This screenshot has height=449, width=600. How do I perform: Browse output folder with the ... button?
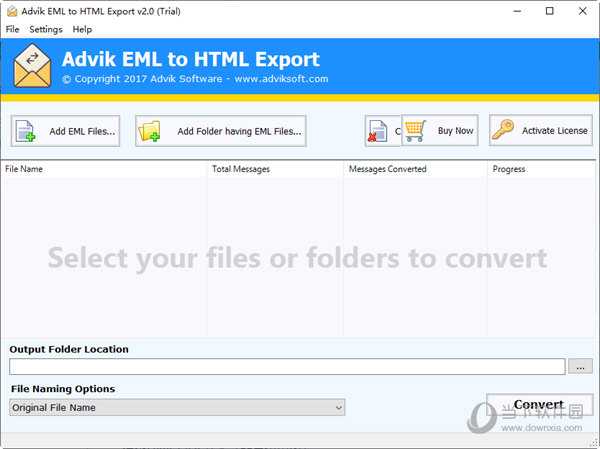(580, 366)
